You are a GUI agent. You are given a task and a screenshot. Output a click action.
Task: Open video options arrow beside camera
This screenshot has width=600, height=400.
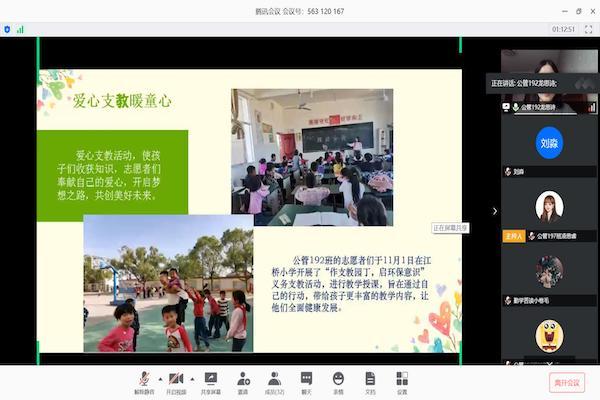point(192,379)
